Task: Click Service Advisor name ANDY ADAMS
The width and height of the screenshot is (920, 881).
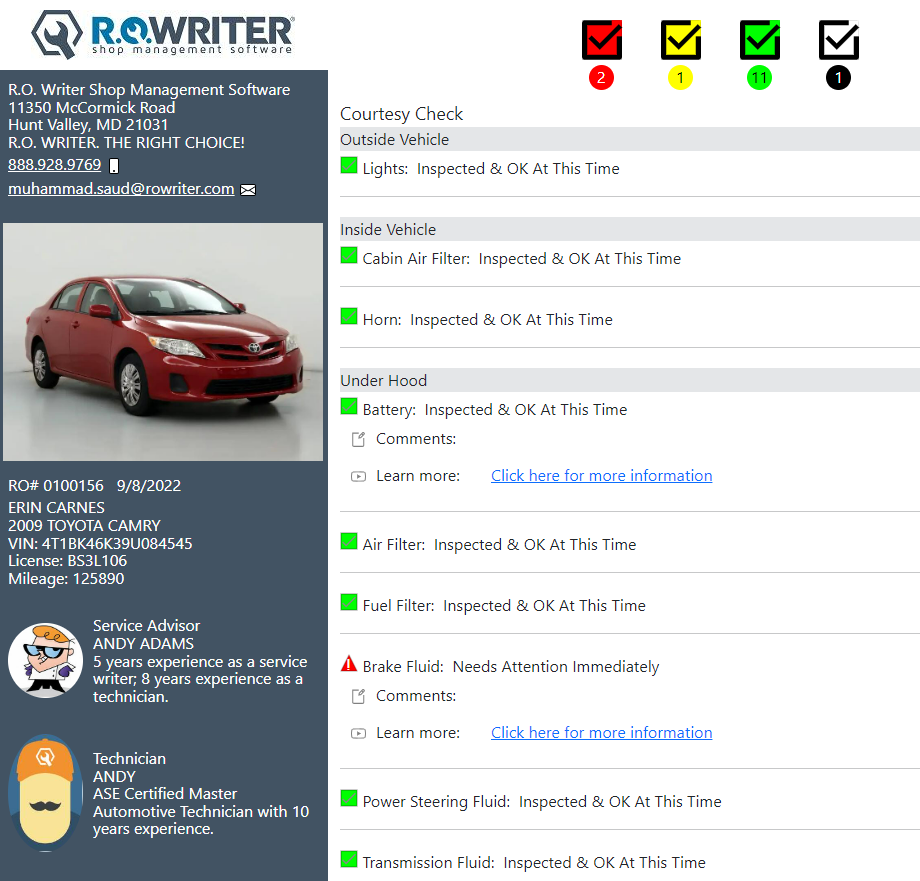Action: tap(143, 643)
